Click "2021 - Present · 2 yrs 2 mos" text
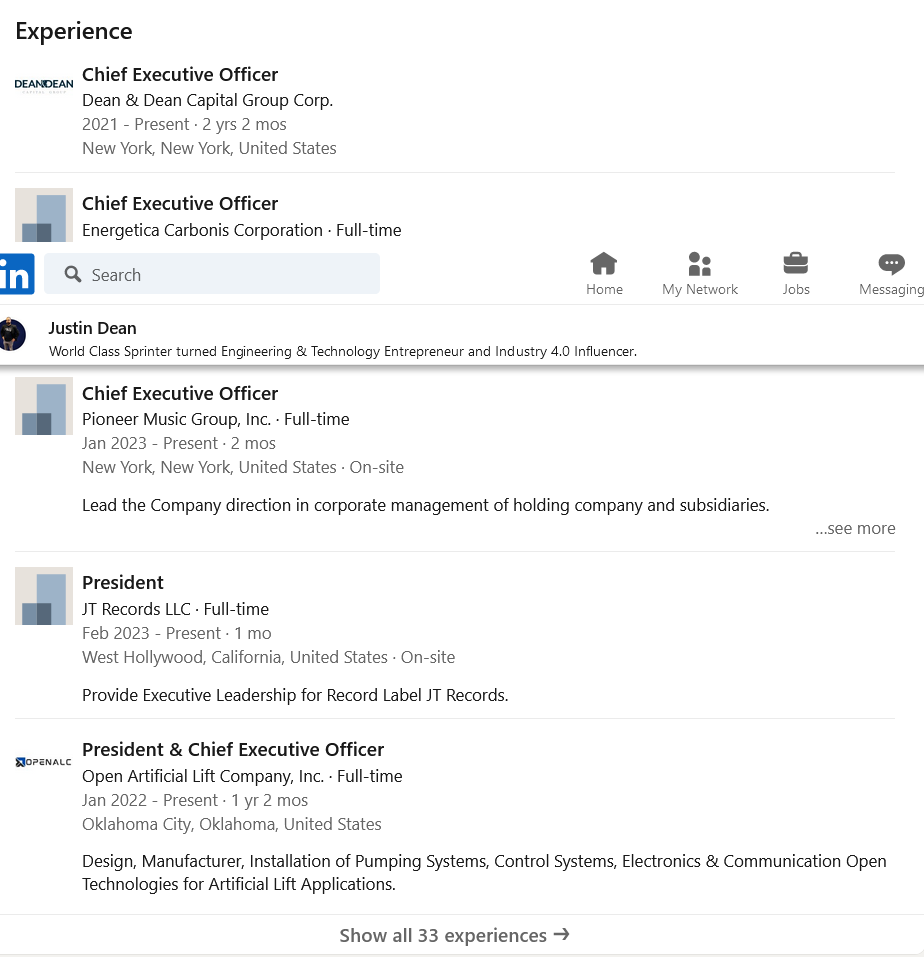Viewport: 924px width, 957px height. coord(184,125)
